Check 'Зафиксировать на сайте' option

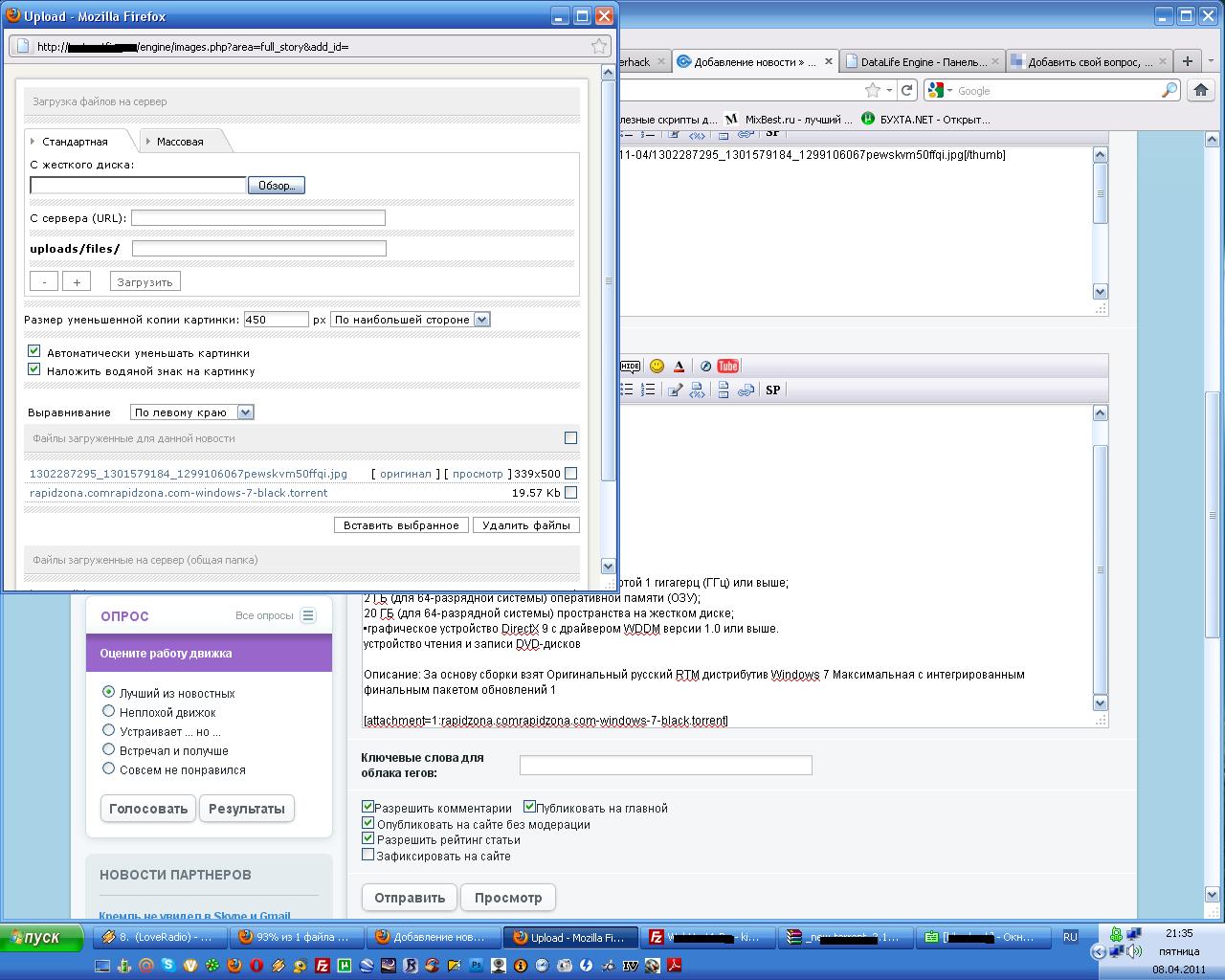(367, 855)
